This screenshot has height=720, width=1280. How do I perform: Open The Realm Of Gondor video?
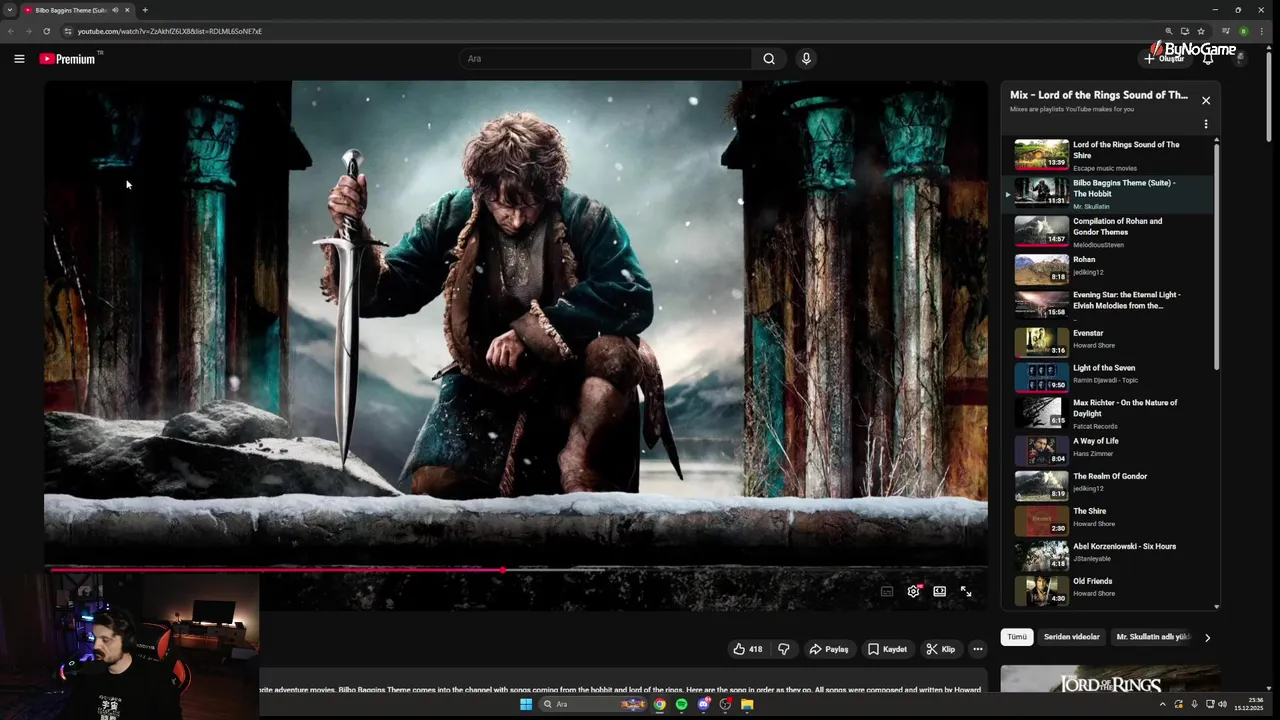tap(1109, 485)
